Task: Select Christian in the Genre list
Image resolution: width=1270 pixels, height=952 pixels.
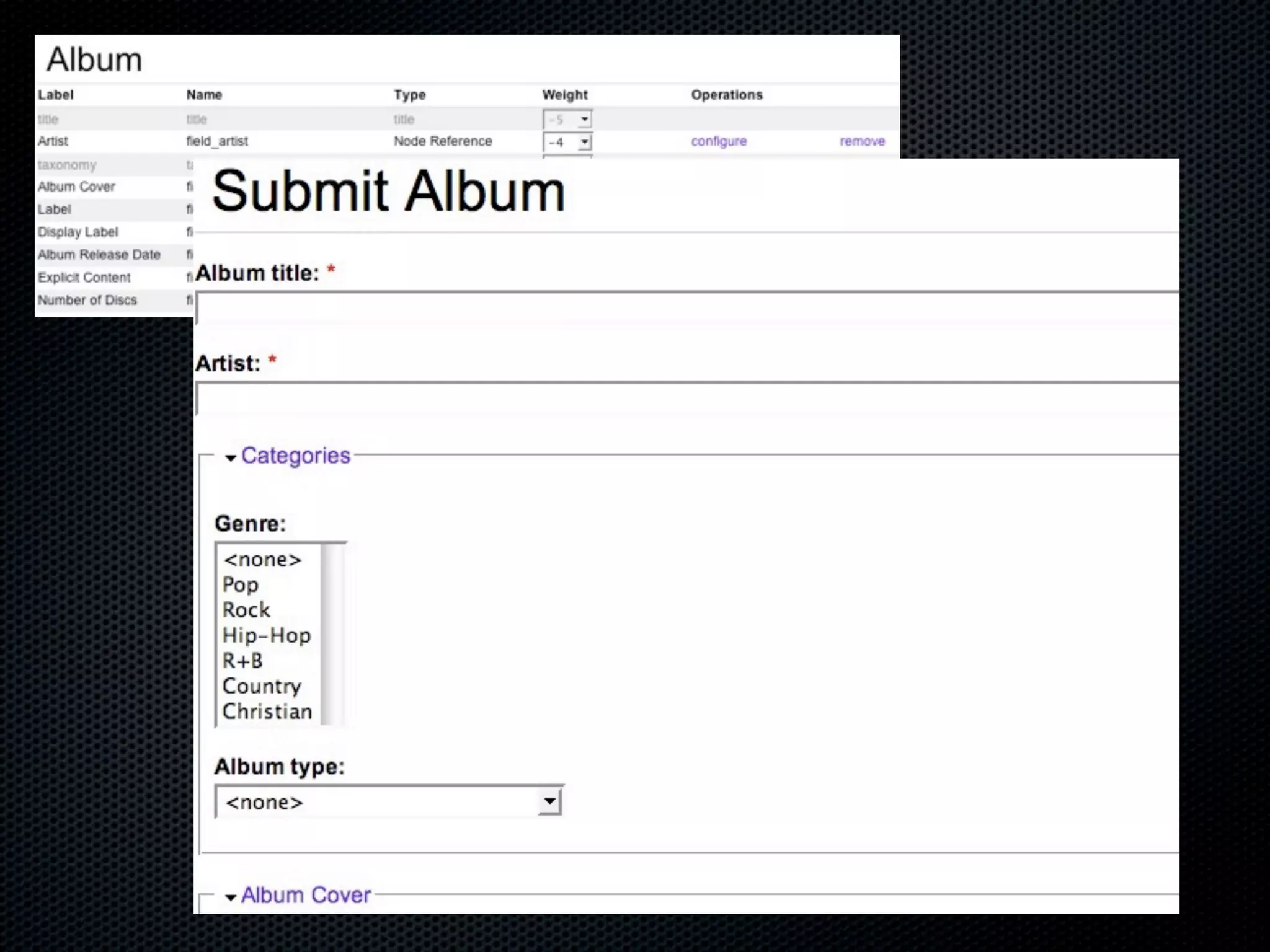Action: pyautogui.click(x=267, y=712)
